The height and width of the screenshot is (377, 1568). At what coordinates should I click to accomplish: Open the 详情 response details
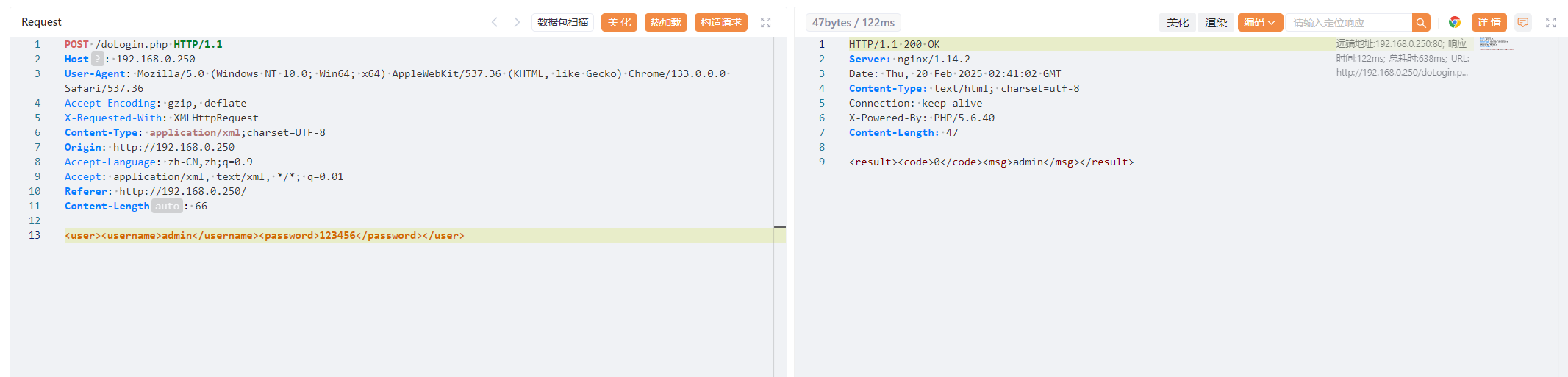1489,23
